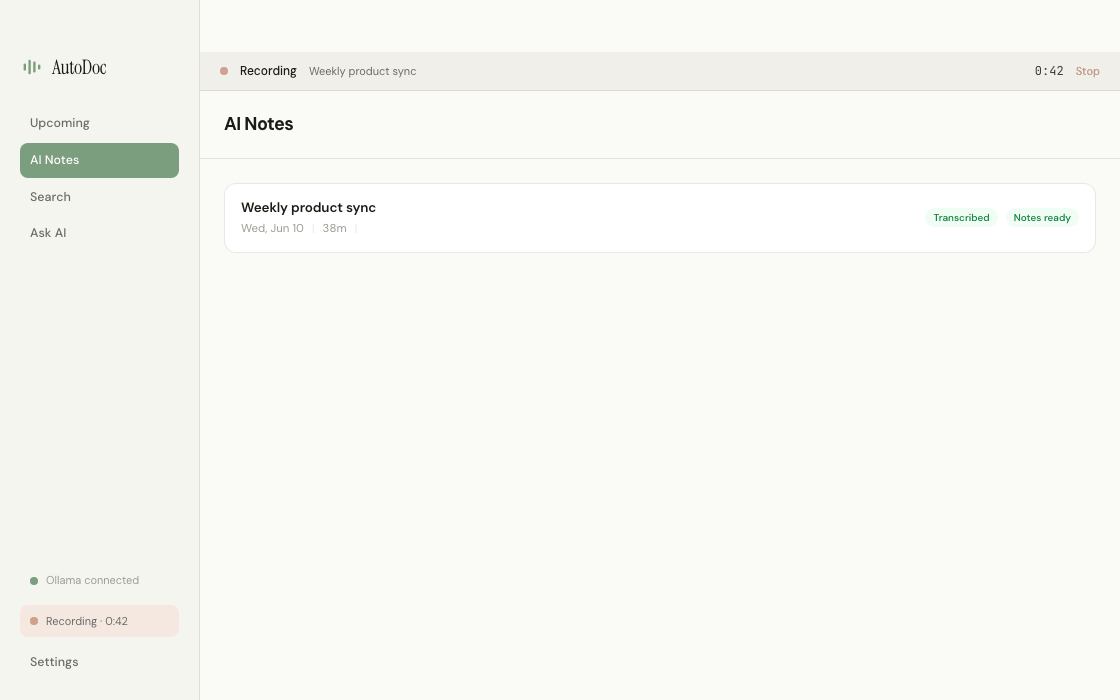Select AI Notes in sidebar

pos(99,160)
